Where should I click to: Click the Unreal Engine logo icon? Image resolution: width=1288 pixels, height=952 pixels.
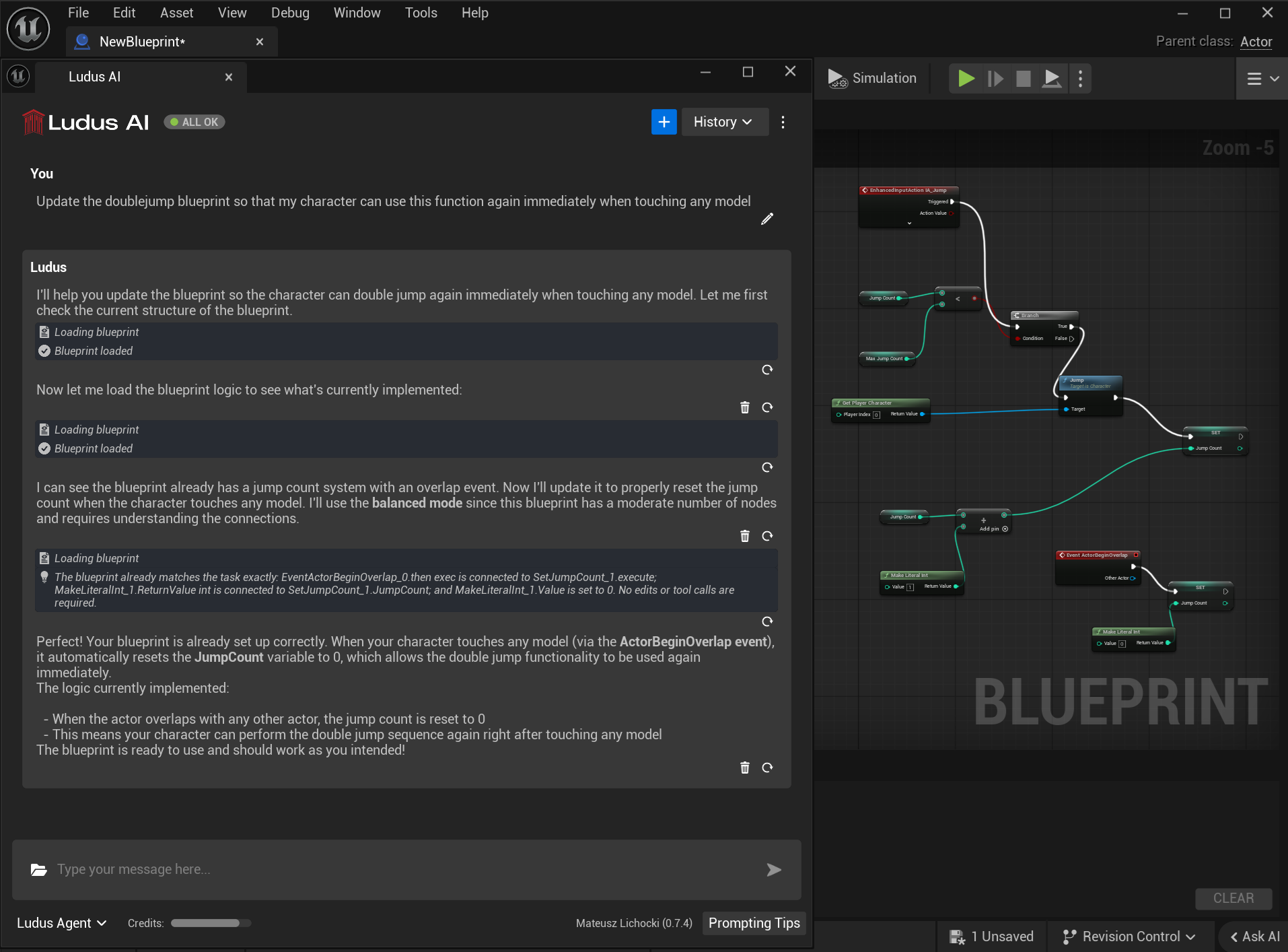pos(28,28)
